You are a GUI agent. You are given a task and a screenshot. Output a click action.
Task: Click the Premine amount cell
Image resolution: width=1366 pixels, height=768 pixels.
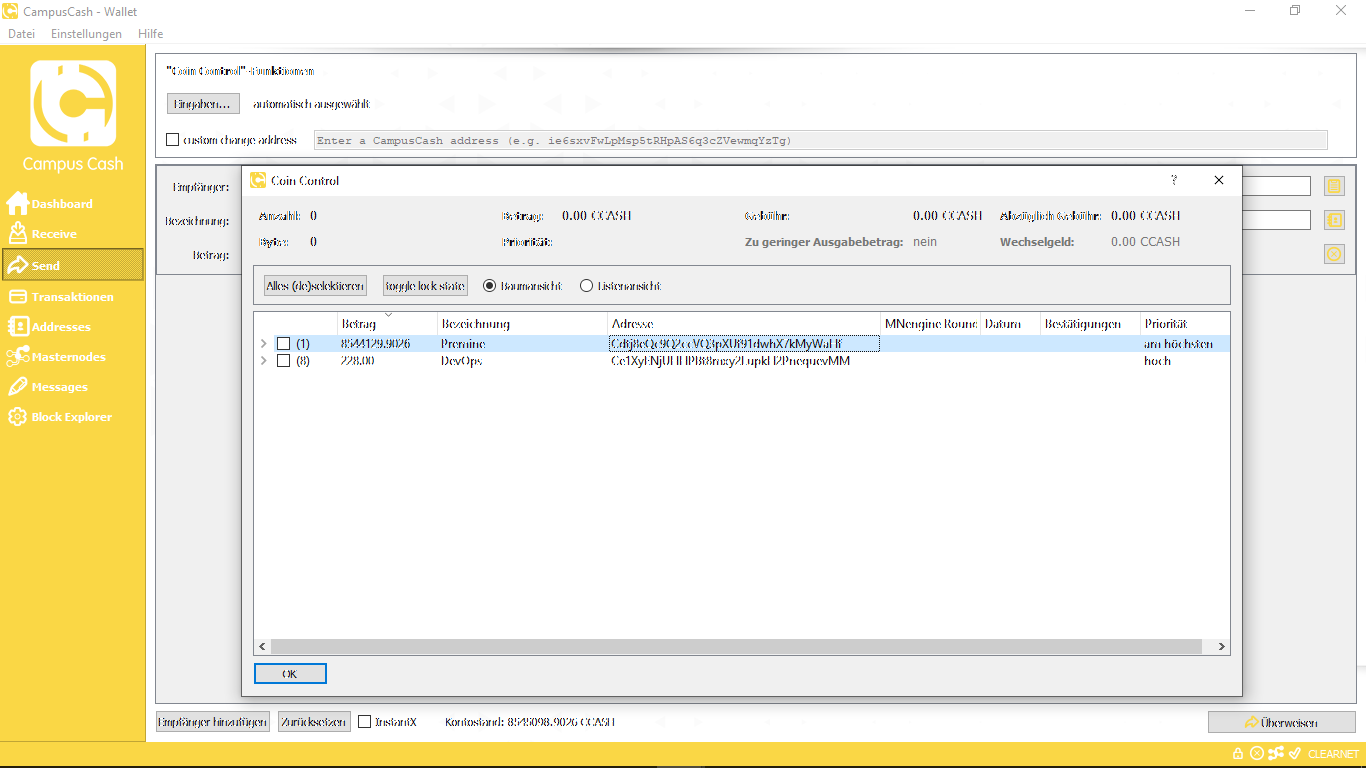click(x=388, y=344)
